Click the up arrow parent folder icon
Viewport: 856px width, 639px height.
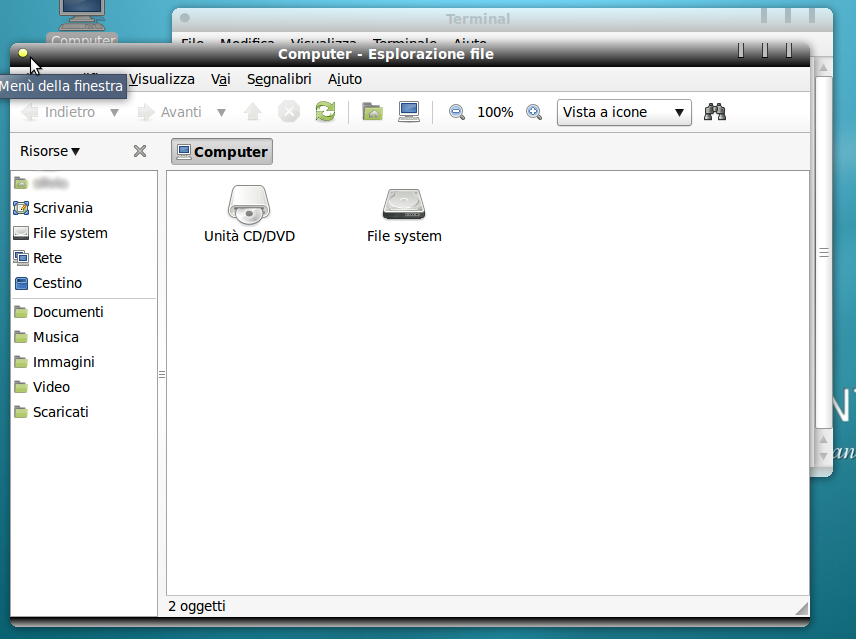point(253,112)
